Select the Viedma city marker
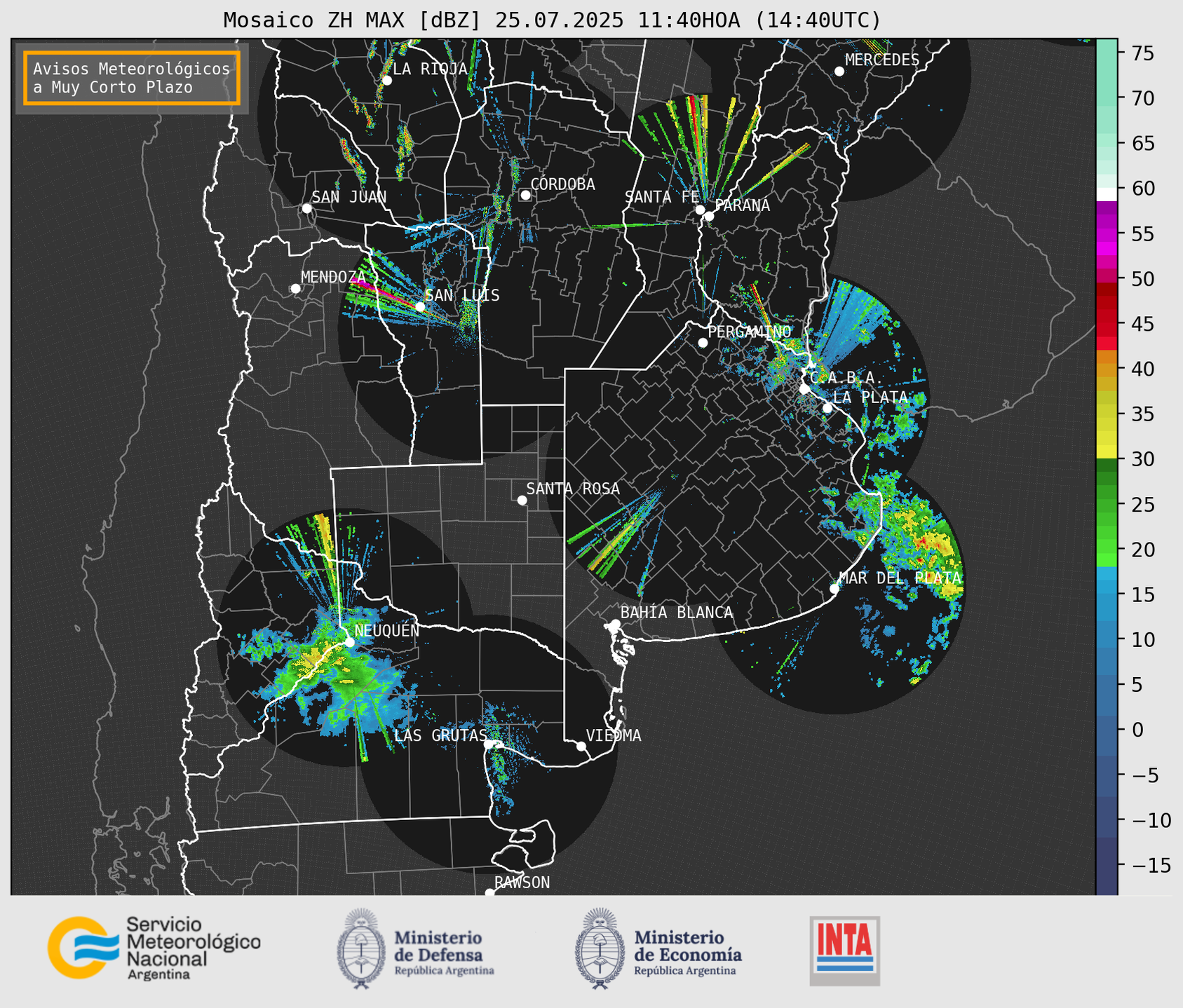 click(581, 746)
